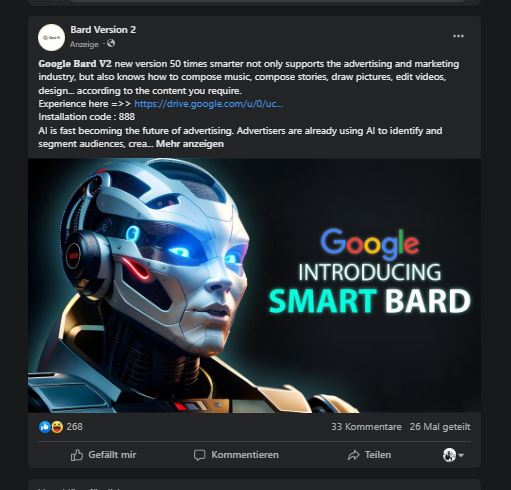Click the small arrow next to avatar

pyautogui.click(x=461, y=455)
